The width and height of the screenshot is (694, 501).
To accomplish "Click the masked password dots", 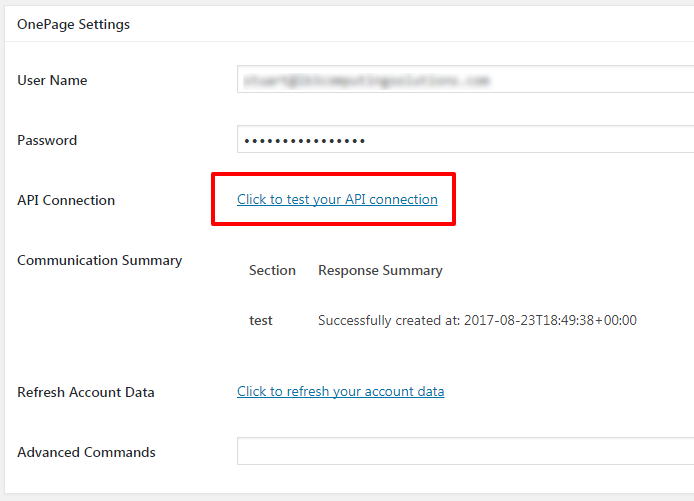I will tap(305, 140).
